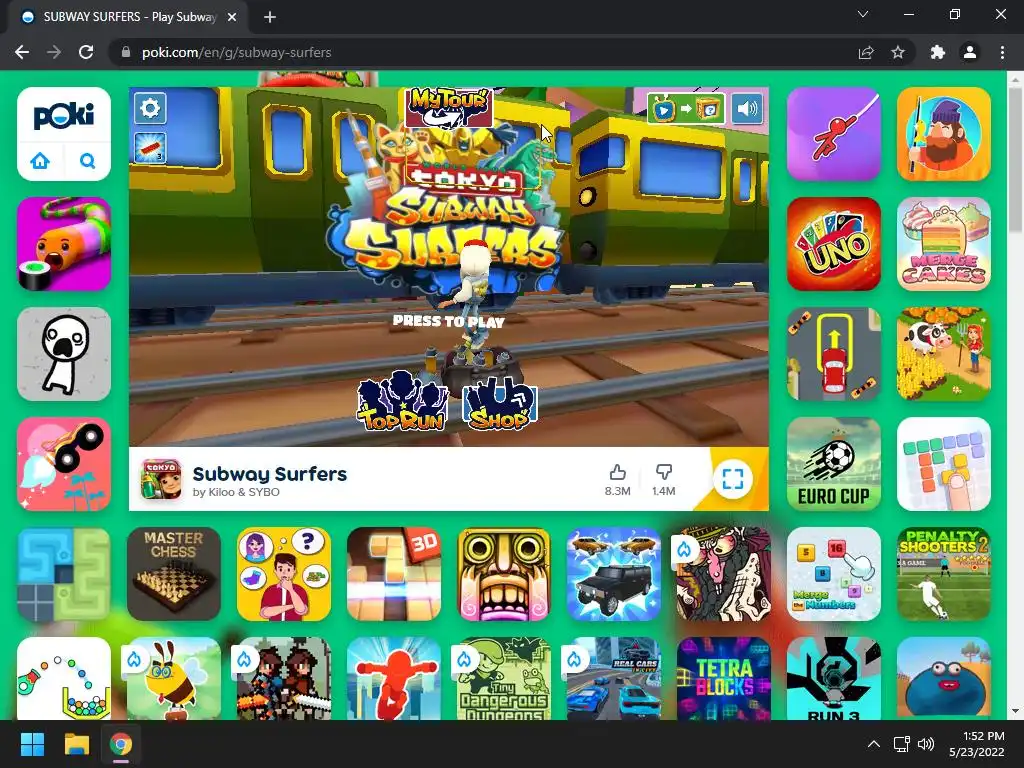Viewport: 1024px width, 768px height.
Task: Open the taskbar volume control
Action: (x=926, y=744)
